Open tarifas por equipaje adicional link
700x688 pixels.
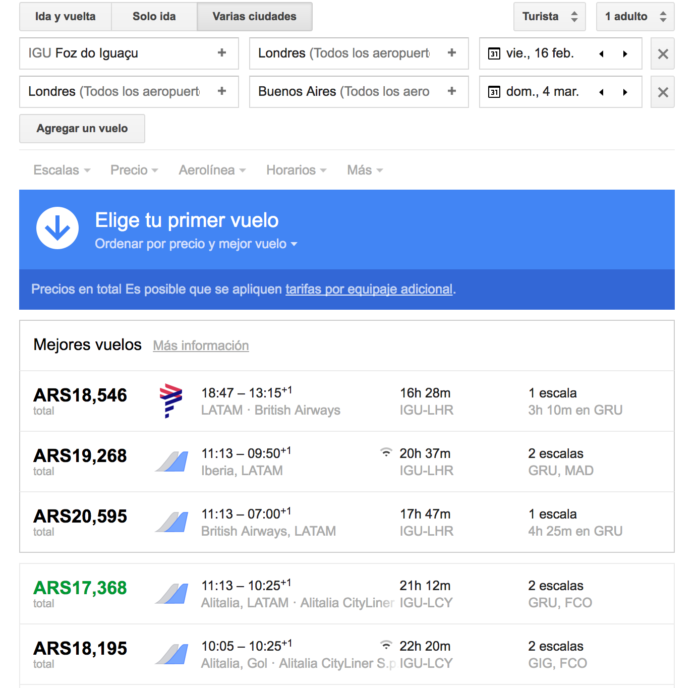click(x=369, y=290)
